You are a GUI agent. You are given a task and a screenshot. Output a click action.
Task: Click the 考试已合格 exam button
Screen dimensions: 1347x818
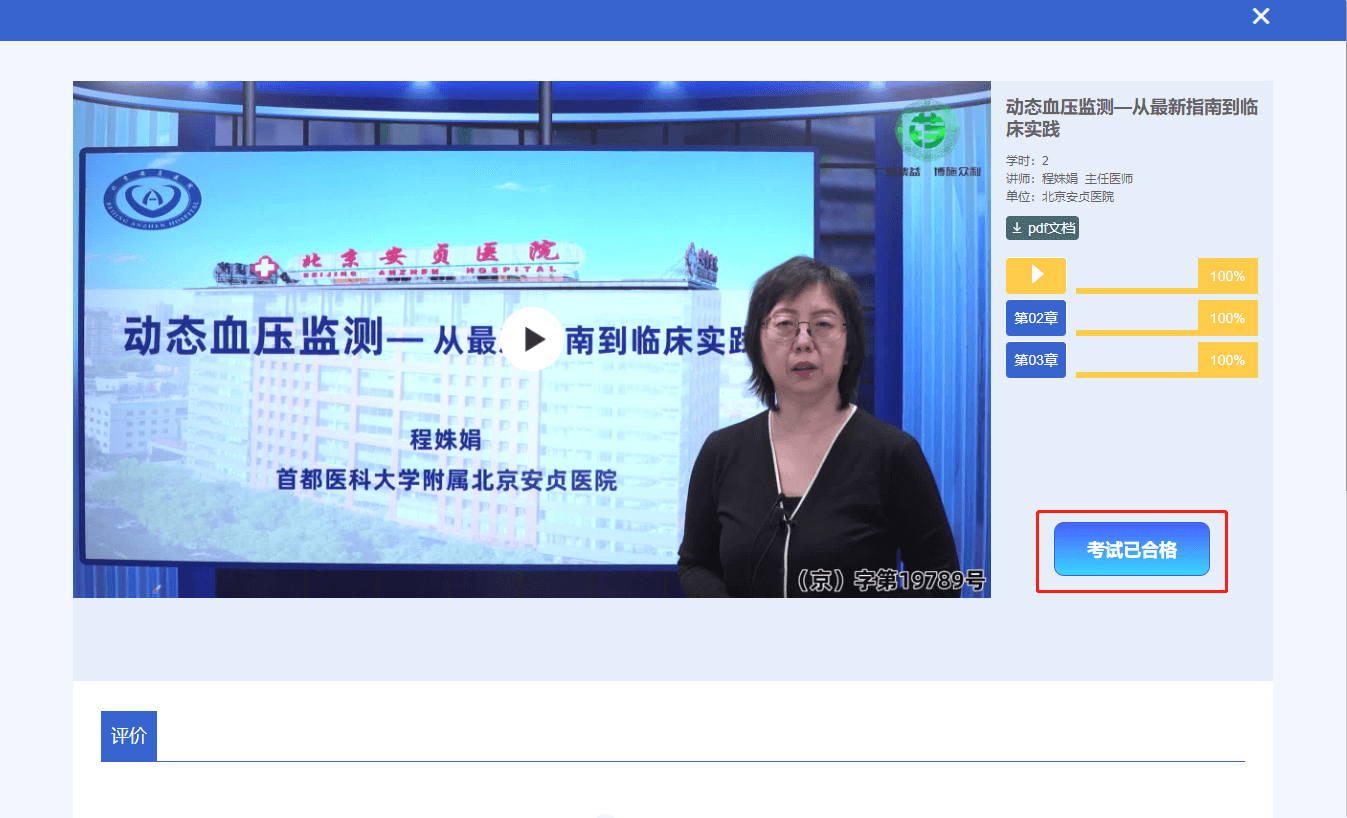[1131, 550]
